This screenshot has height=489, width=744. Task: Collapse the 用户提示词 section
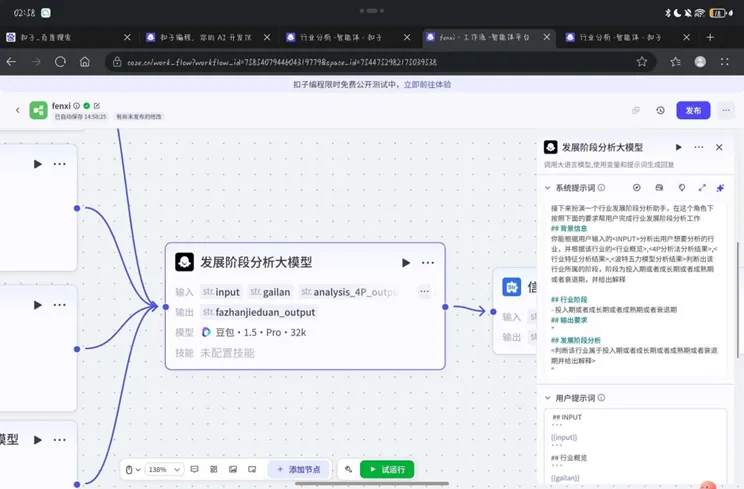(548, 398)
